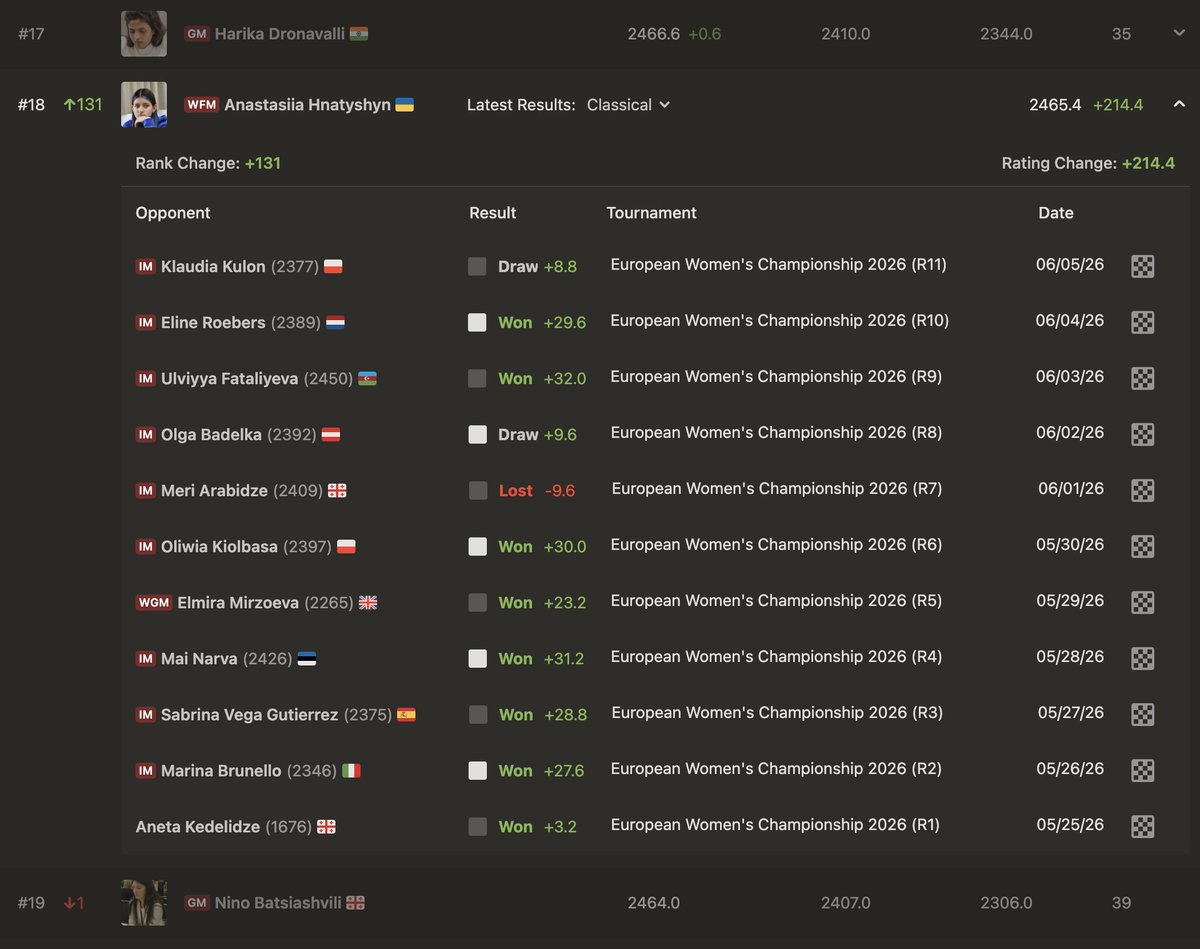Image resolution: width=1200 pixels, height=949 pixels.
Task: Open the Classical latest results dropdown
Action: point(628,105)
